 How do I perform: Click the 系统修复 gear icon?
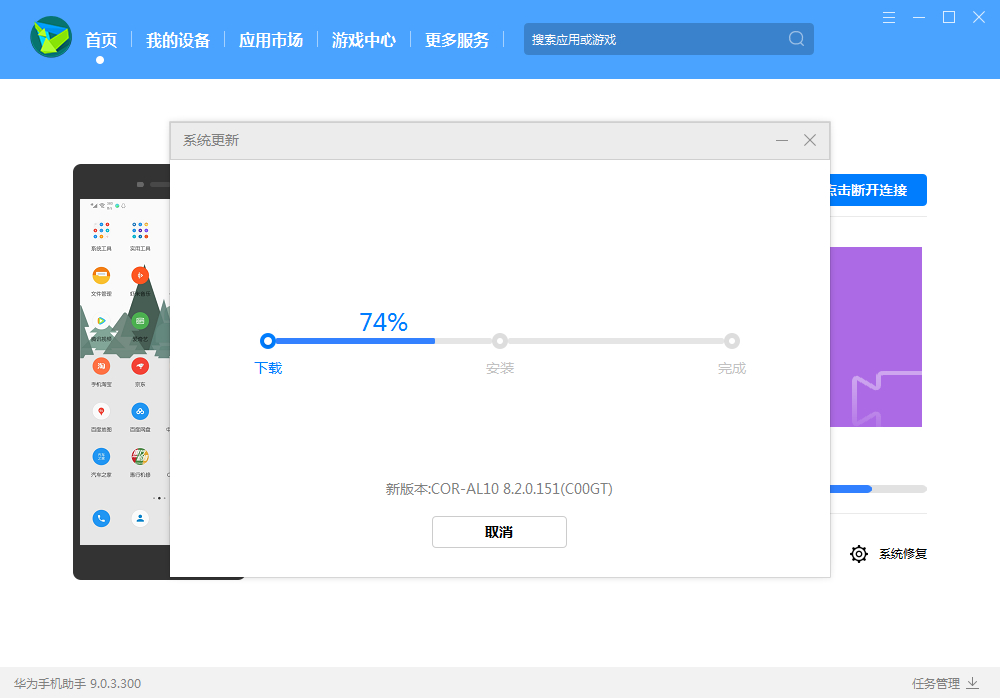(x=859, y=554)
